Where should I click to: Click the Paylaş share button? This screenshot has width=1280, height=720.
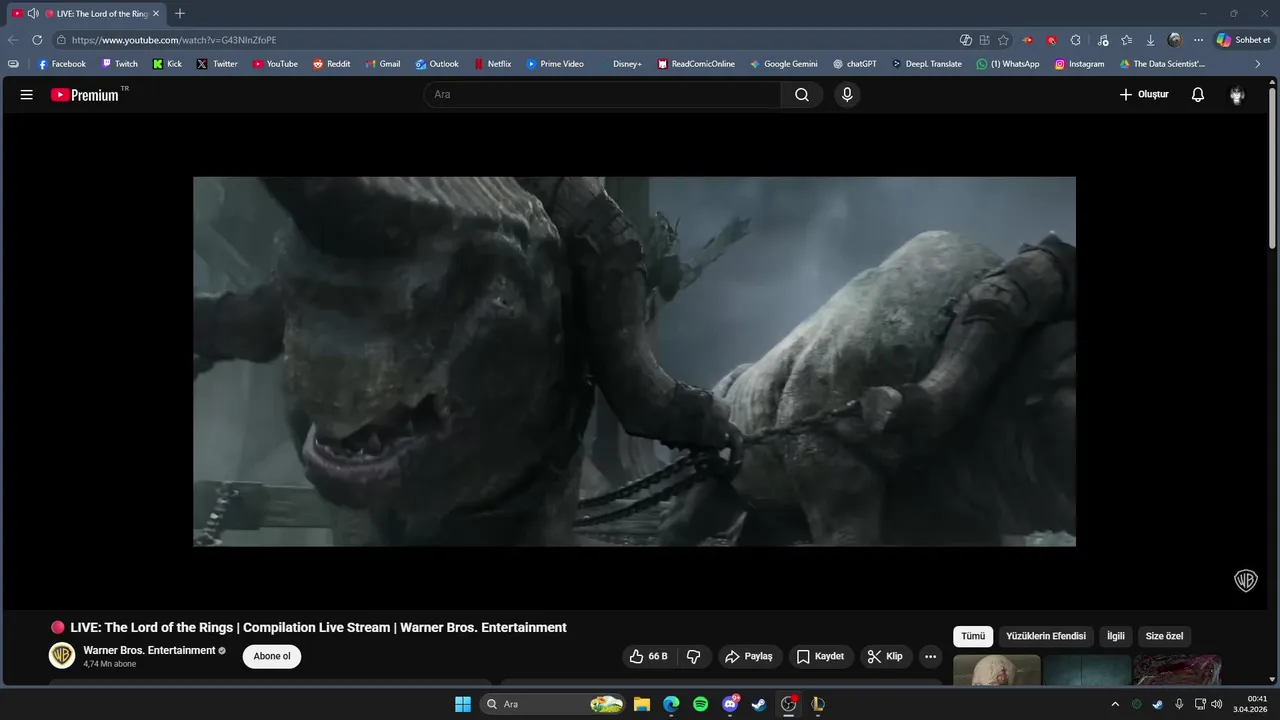point(749,657)
